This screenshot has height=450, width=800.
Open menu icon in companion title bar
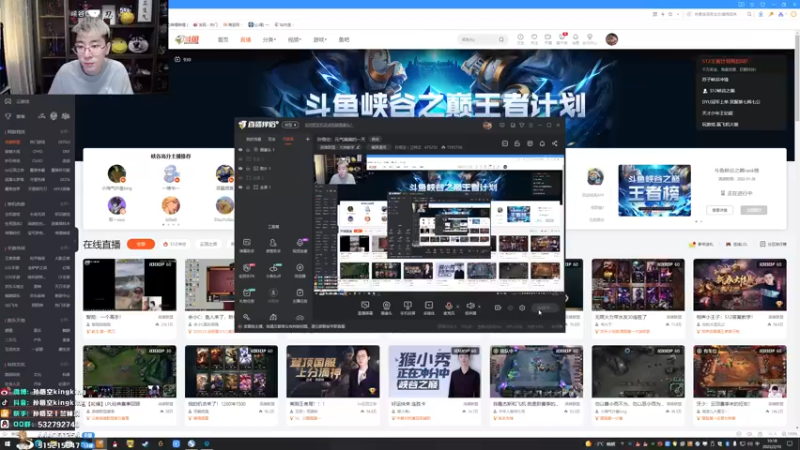(531, 125)
